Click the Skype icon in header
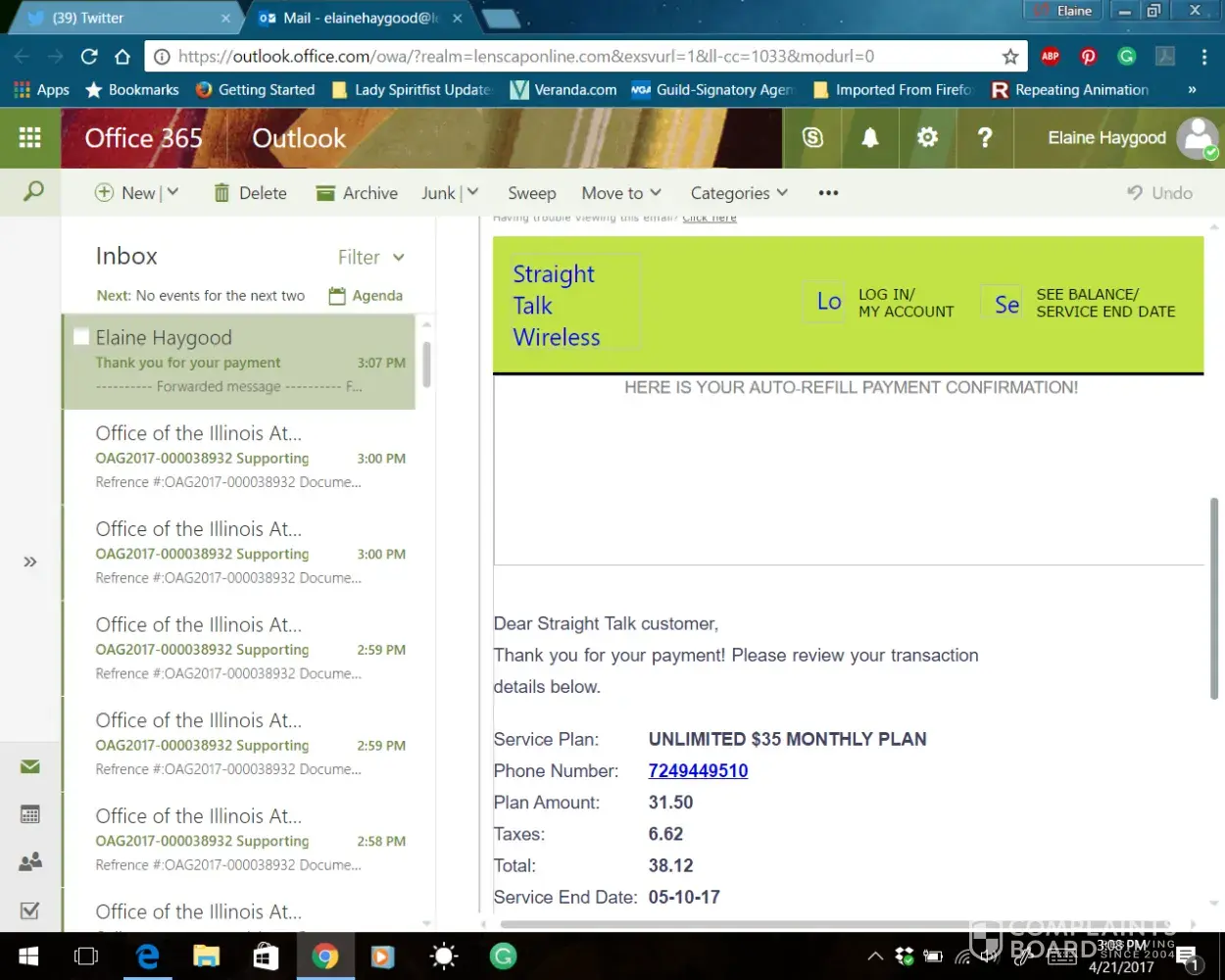The height and width of the screenshot is (980, 1225). click(812, 138)
